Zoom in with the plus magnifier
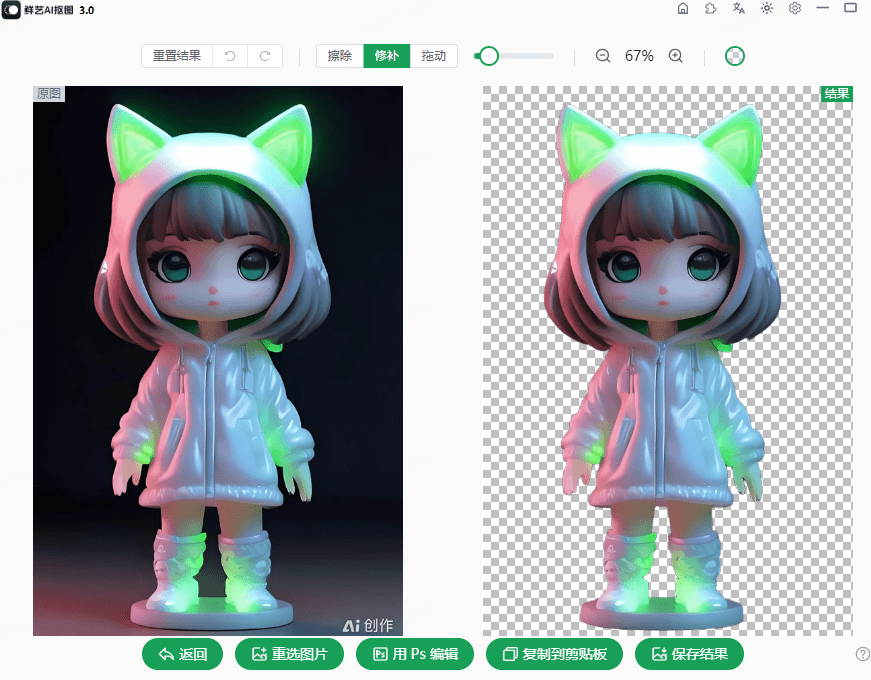Viewport: 871px width, 680px height. coord(676,56)
